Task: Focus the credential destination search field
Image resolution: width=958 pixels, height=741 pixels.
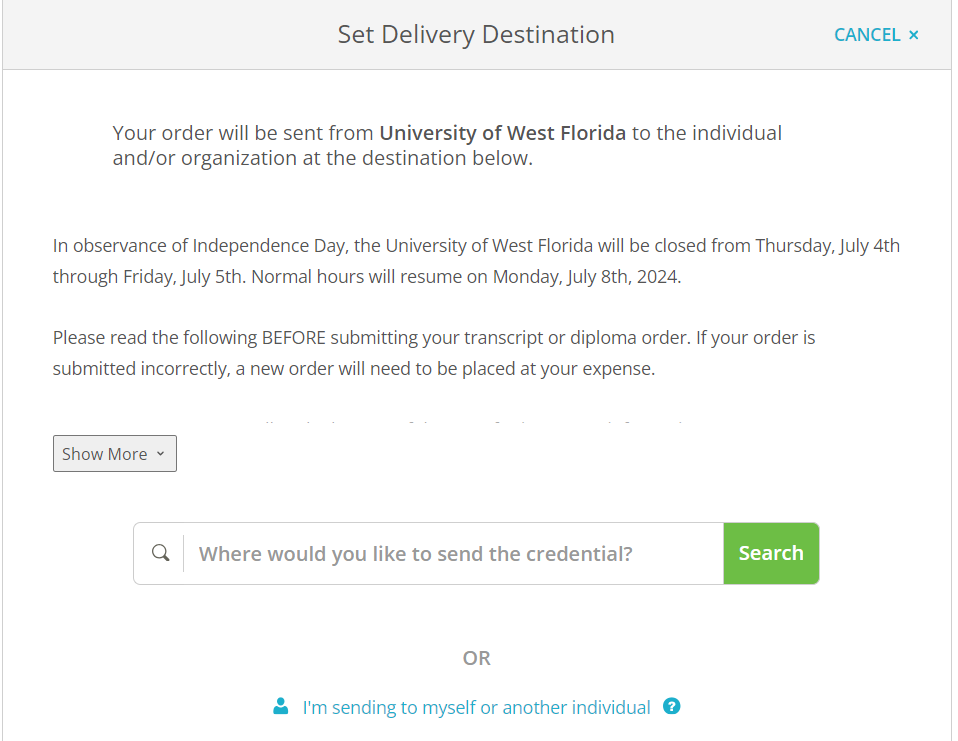Action: (x=453, y=553)
